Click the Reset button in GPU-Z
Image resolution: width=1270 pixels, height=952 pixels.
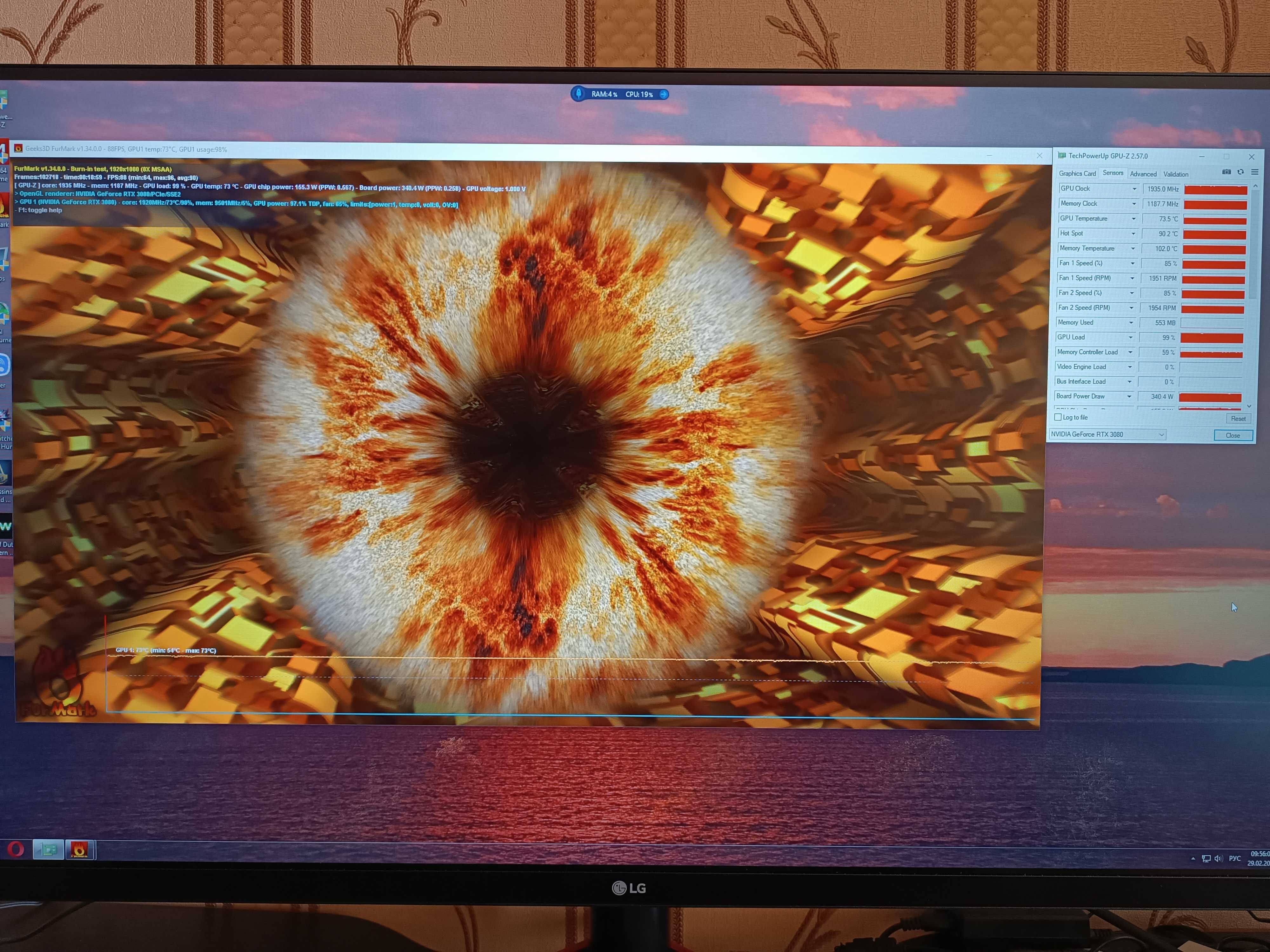coord(1239,418)
